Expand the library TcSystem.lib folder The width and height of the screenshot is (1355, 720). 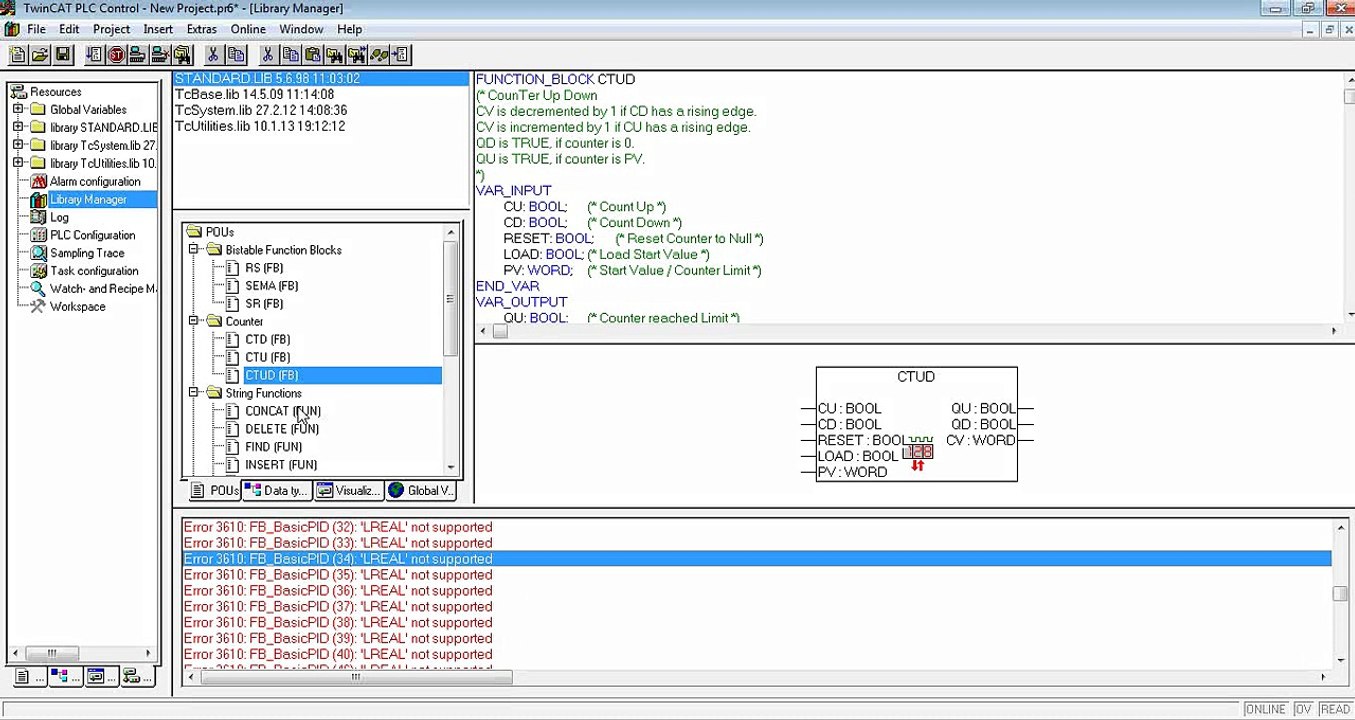click(18, 146)
